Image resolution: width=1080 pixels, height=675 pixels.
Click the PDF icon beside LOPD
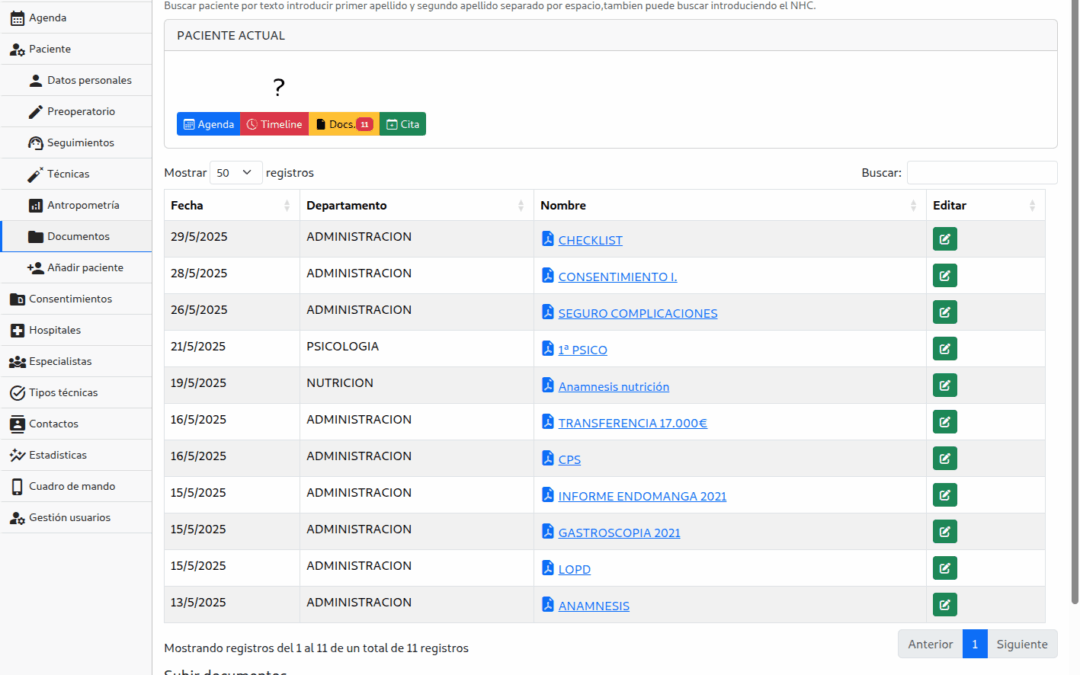point(548,567)
